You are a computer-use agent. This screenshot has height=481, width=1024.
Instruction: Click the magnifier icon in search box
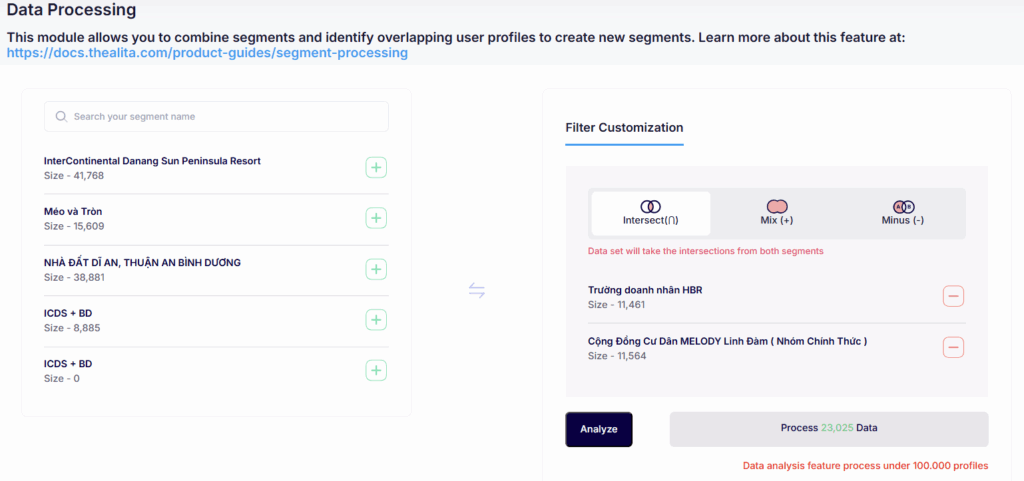point(61,116)
